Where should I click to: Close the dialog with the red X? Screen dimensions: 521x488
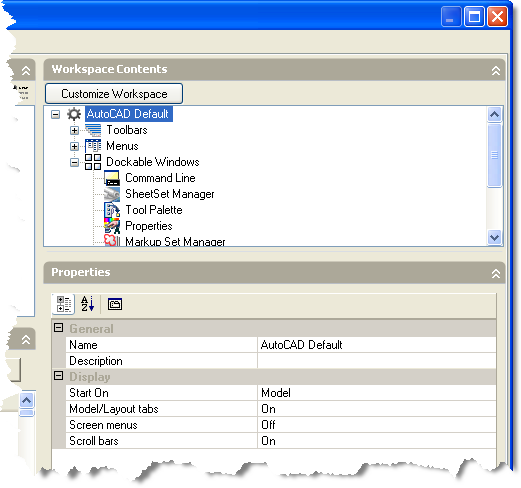click(x=497, y=16)
